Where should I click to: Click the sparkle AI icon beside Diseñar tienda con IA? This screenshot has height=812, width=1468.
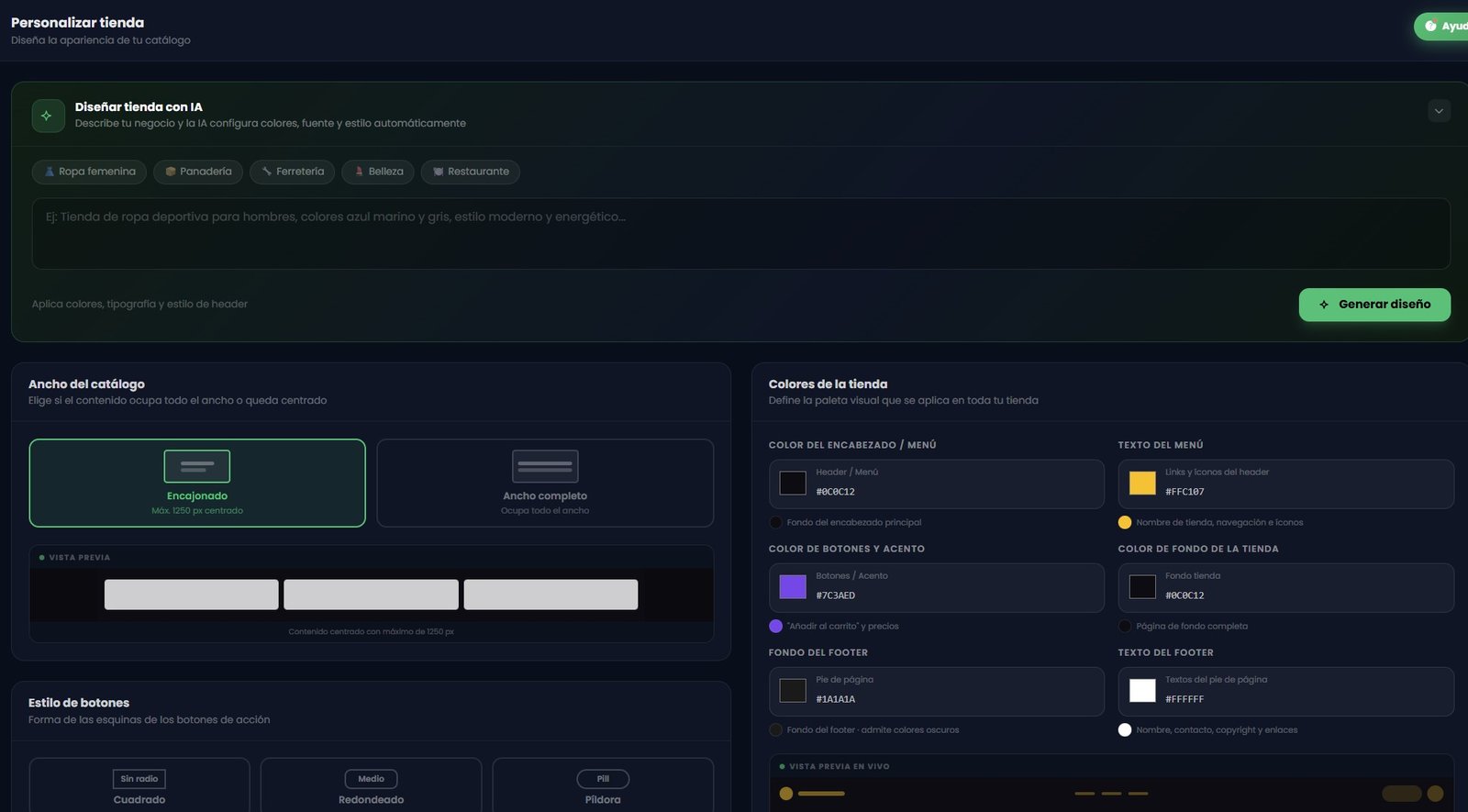click(48, 116)
